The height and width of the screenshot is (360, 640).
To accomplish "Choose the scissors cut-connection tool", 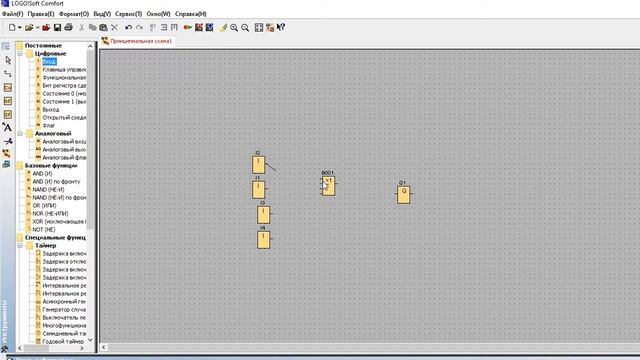I will tap(8, 141).
